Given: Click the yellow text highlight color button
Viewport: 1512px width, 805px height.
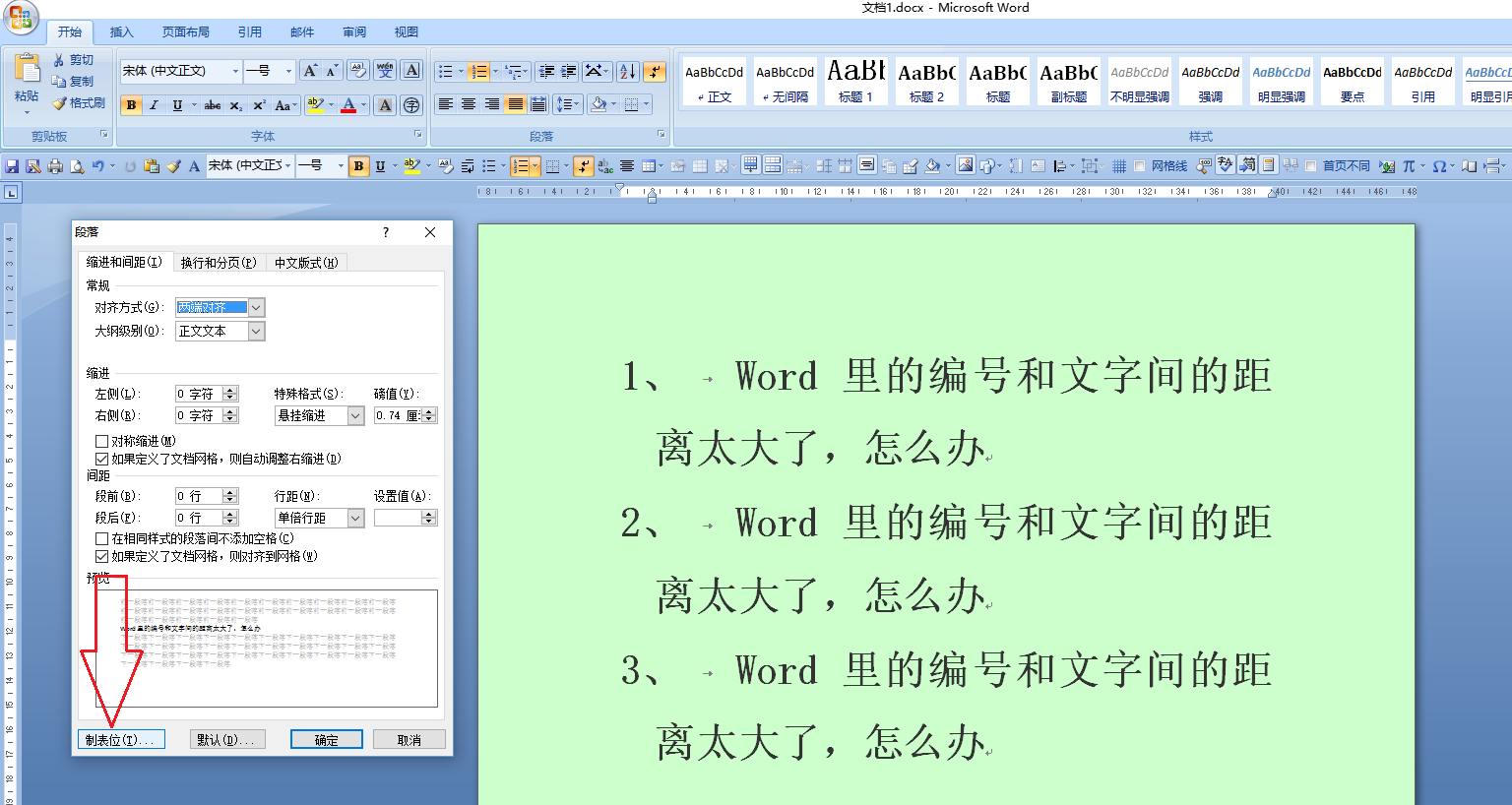Looking at the screenshot, I should tap(315, 105).
